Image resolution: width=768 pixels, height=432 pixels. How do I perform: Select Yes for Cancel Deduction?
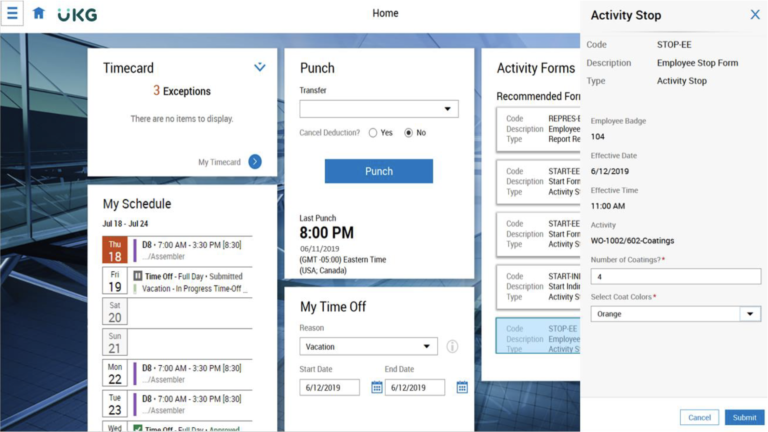pyautogui.click(x=373, y=132)
